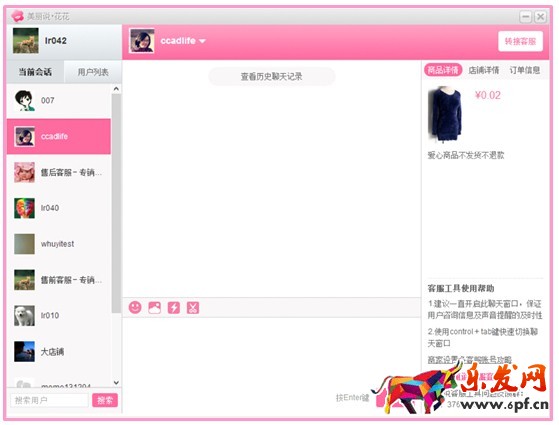Select the whuyitest conversation

coord(59,244)
